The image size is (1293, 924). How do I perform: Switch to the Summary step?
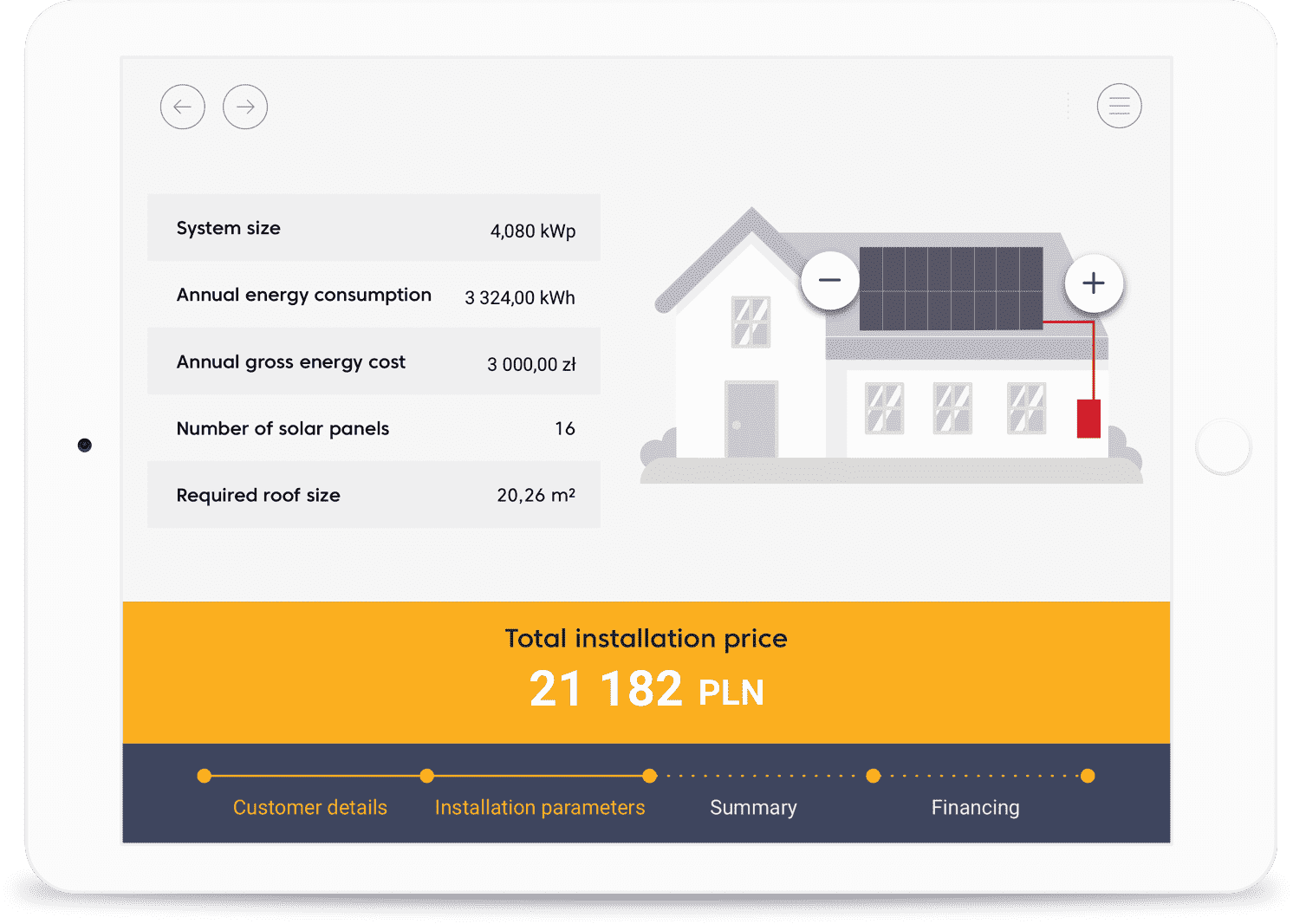pos(753,807)
